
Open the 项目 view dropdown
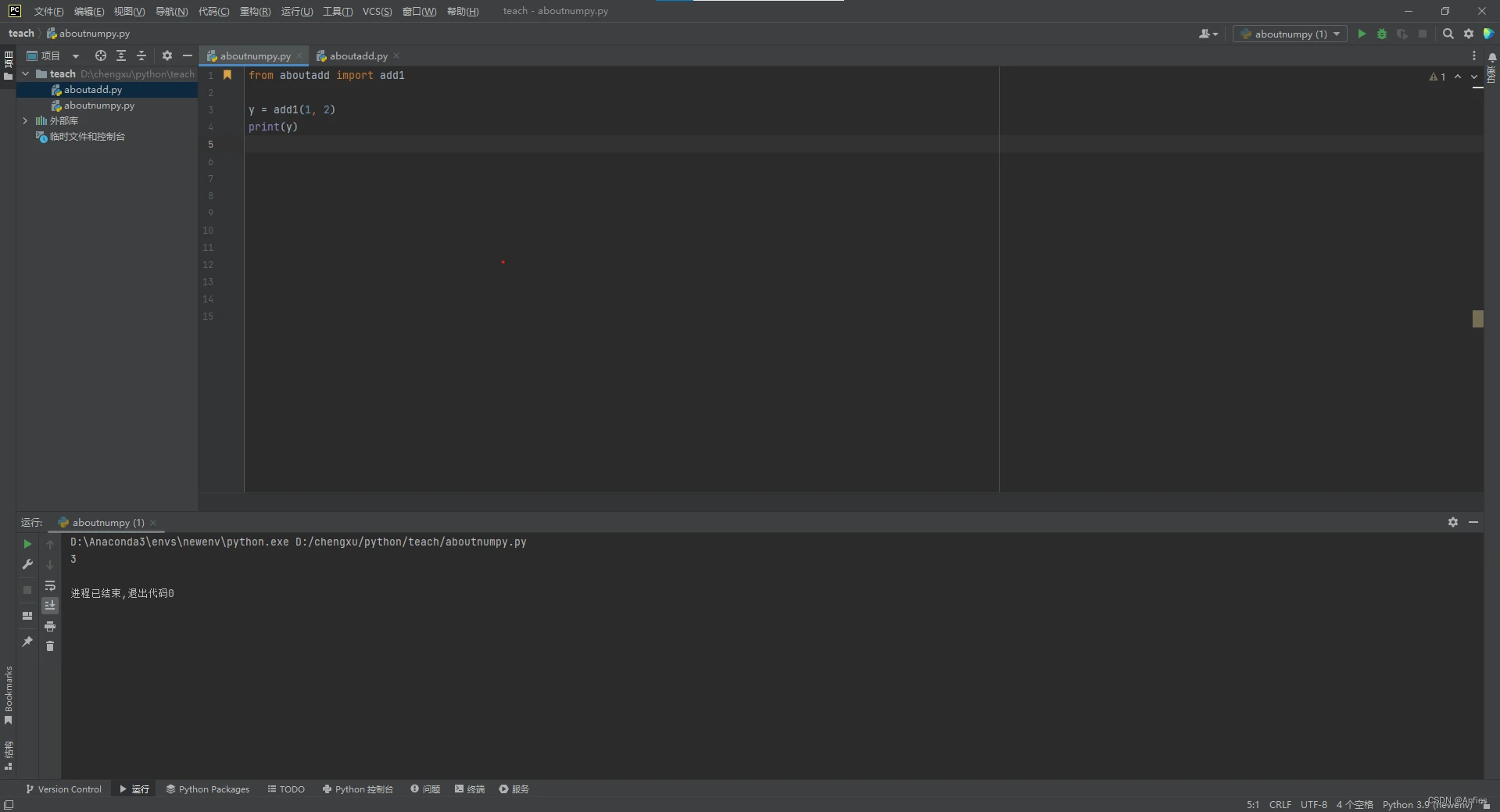(53, 55)
